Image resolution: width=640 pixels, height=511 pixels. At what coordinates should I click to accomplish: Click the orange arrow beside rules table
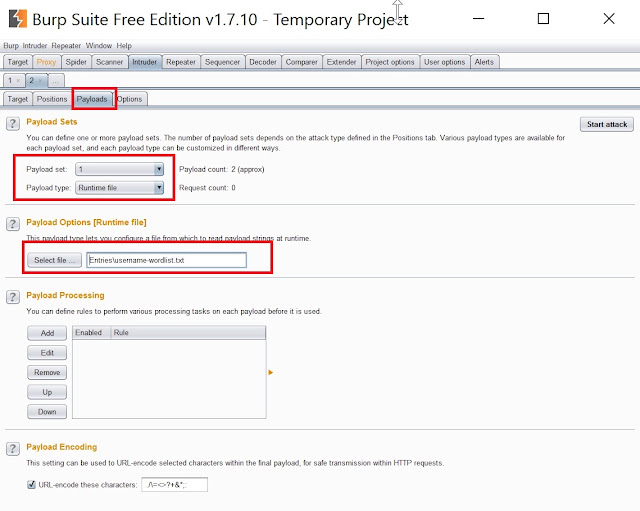270,372
